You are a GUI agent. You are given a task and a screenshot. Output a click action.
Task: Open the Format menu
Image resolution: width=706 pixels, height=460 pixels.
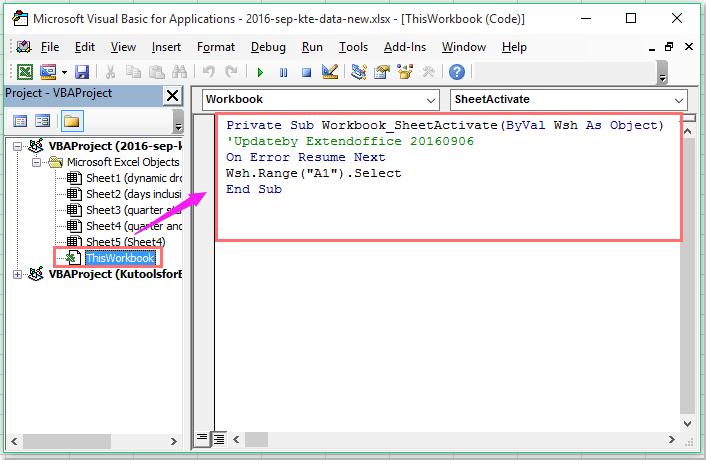click(216, 47)
